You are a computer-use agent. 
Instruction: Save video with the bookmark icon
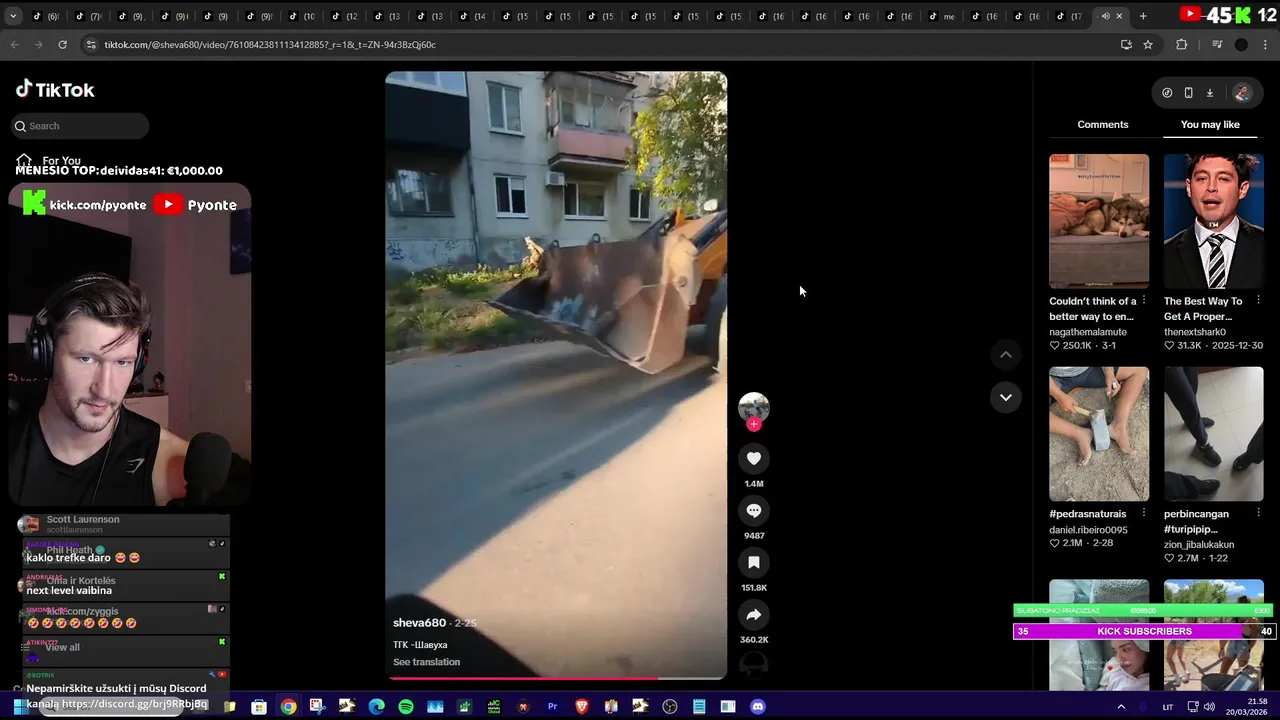pyautogui.click(x=754, y=562)
